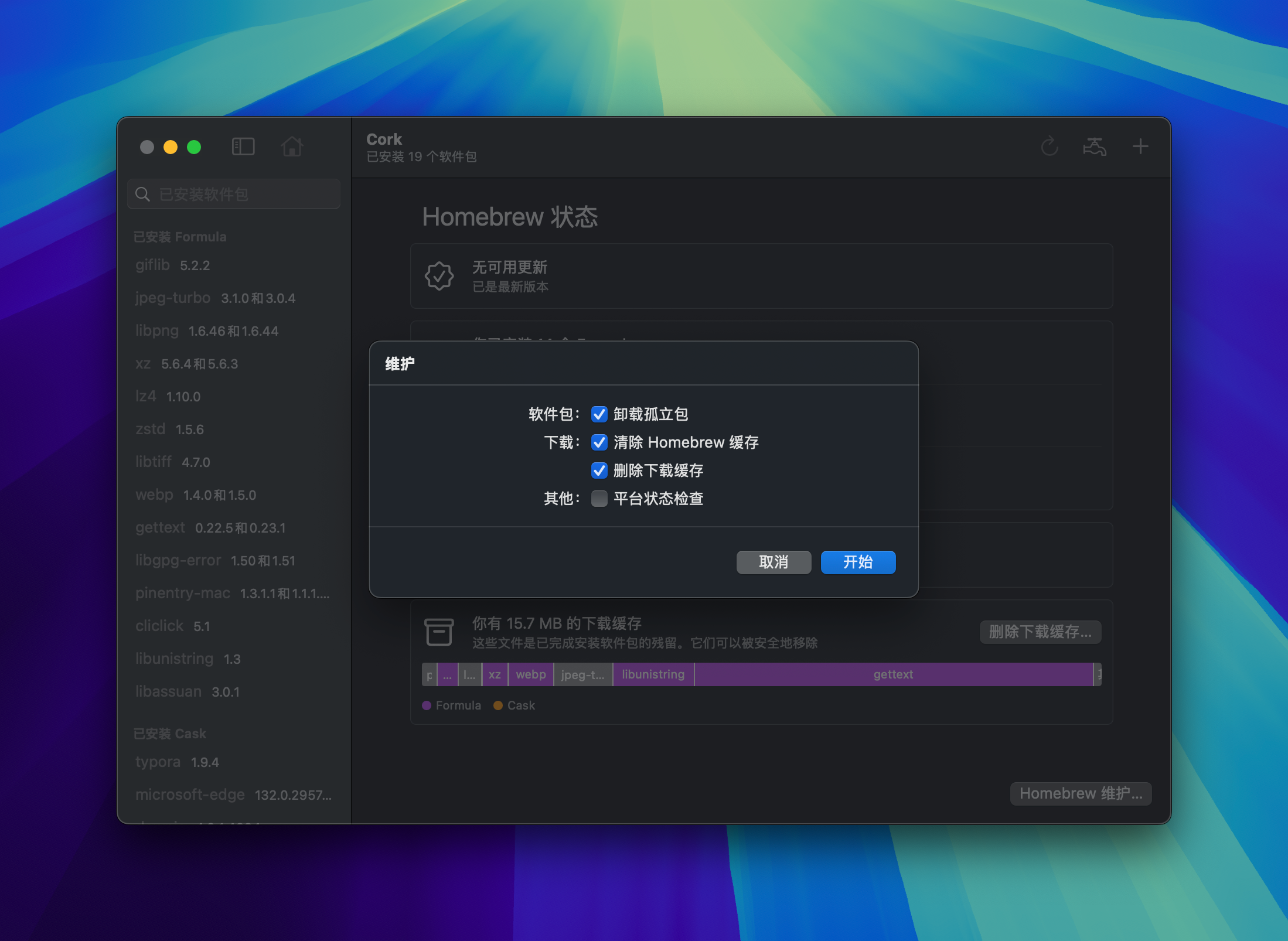Click the green zoom window button
This screenshot has height=941, width=1288.
194,147
